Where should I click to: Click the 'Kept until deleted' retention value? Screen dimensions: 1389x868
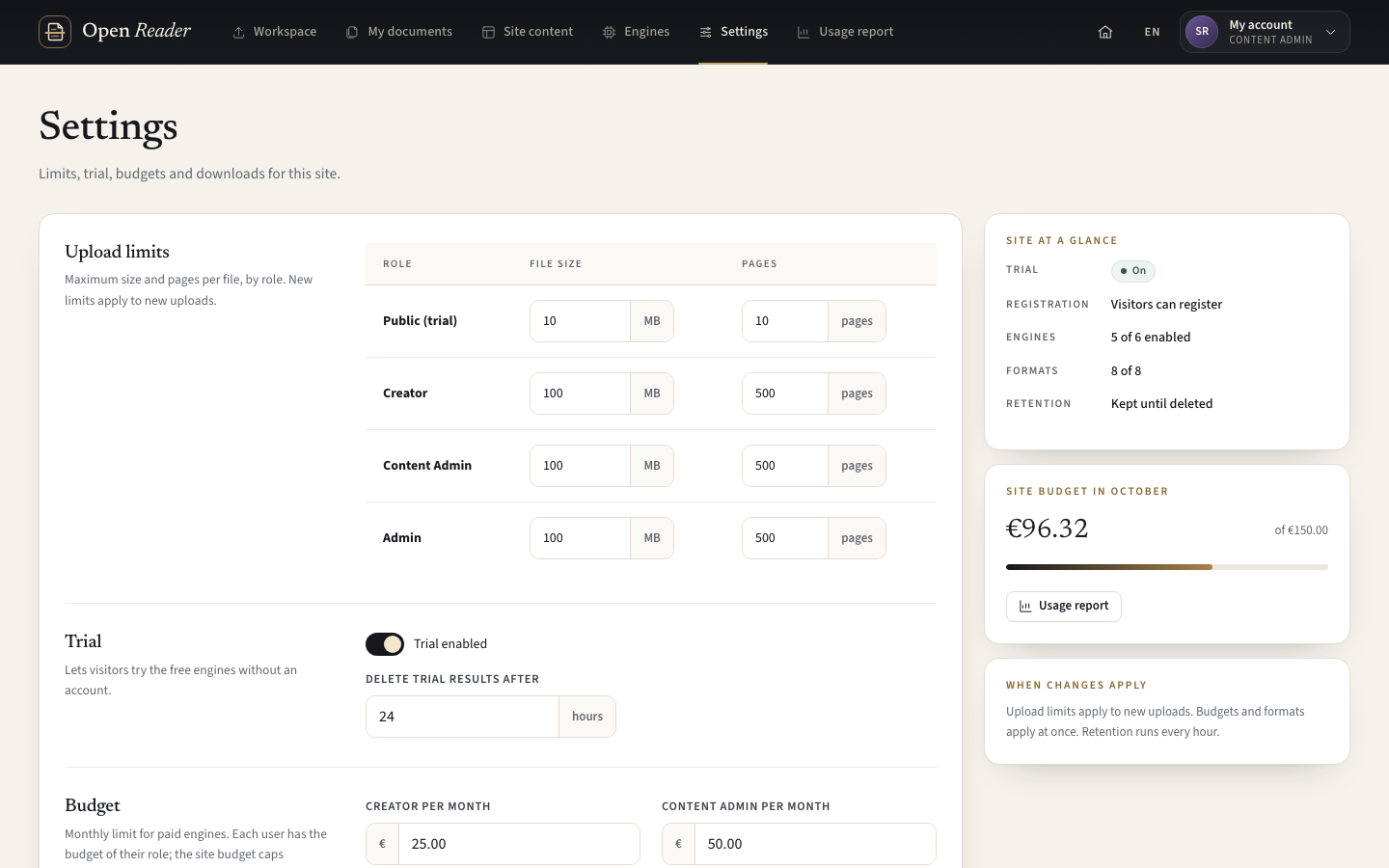tap(1161, 403)
